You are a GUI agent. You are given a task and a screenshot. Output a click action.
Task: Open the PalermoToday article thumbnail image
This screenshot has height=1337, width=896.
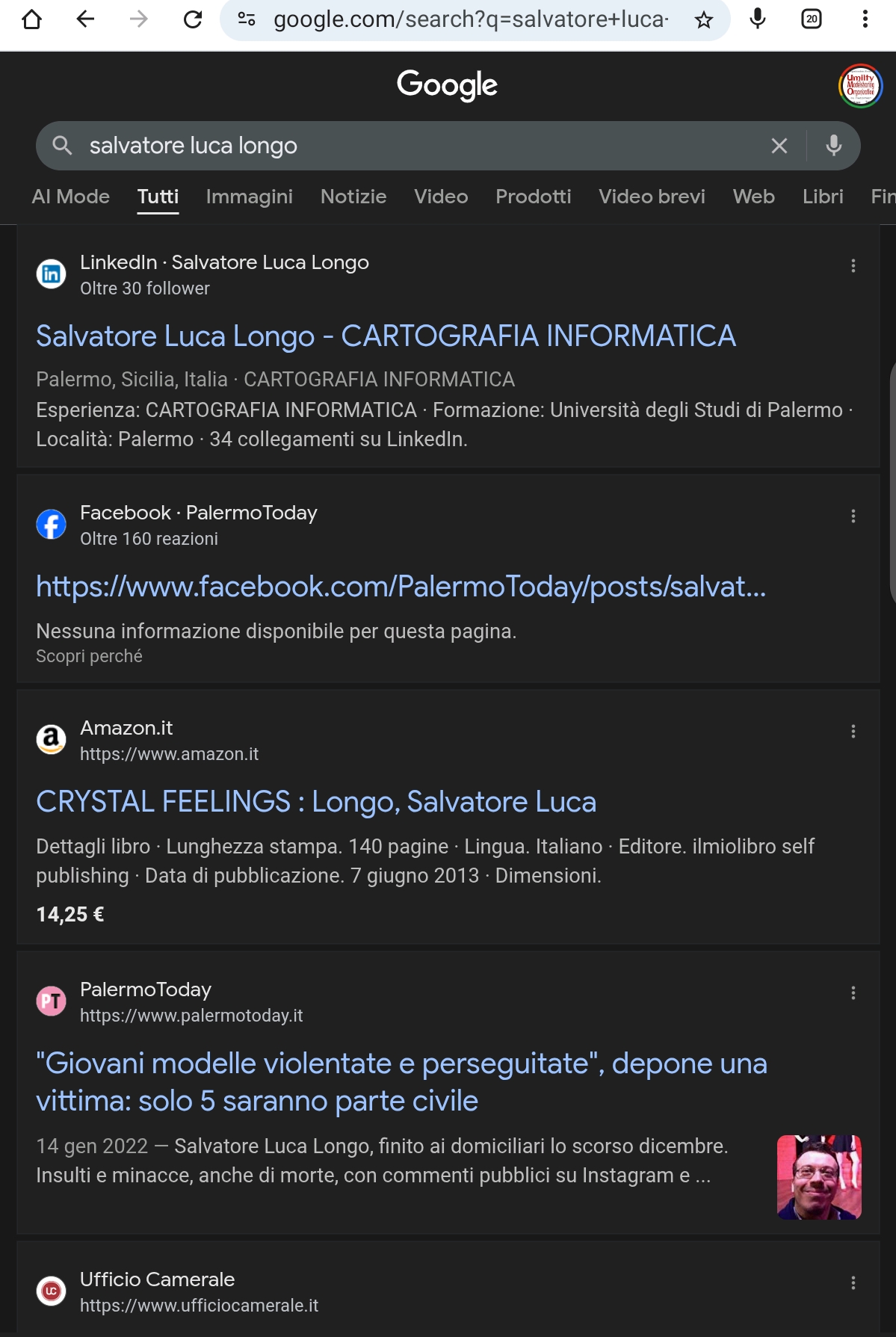(819, 1177)
